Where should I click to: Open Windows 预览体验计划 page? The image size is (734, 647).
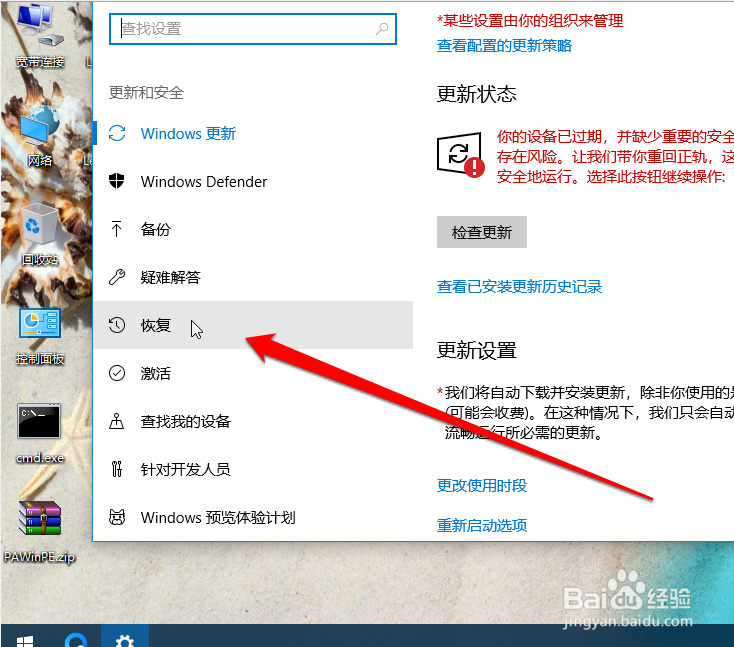coord(253,517)
